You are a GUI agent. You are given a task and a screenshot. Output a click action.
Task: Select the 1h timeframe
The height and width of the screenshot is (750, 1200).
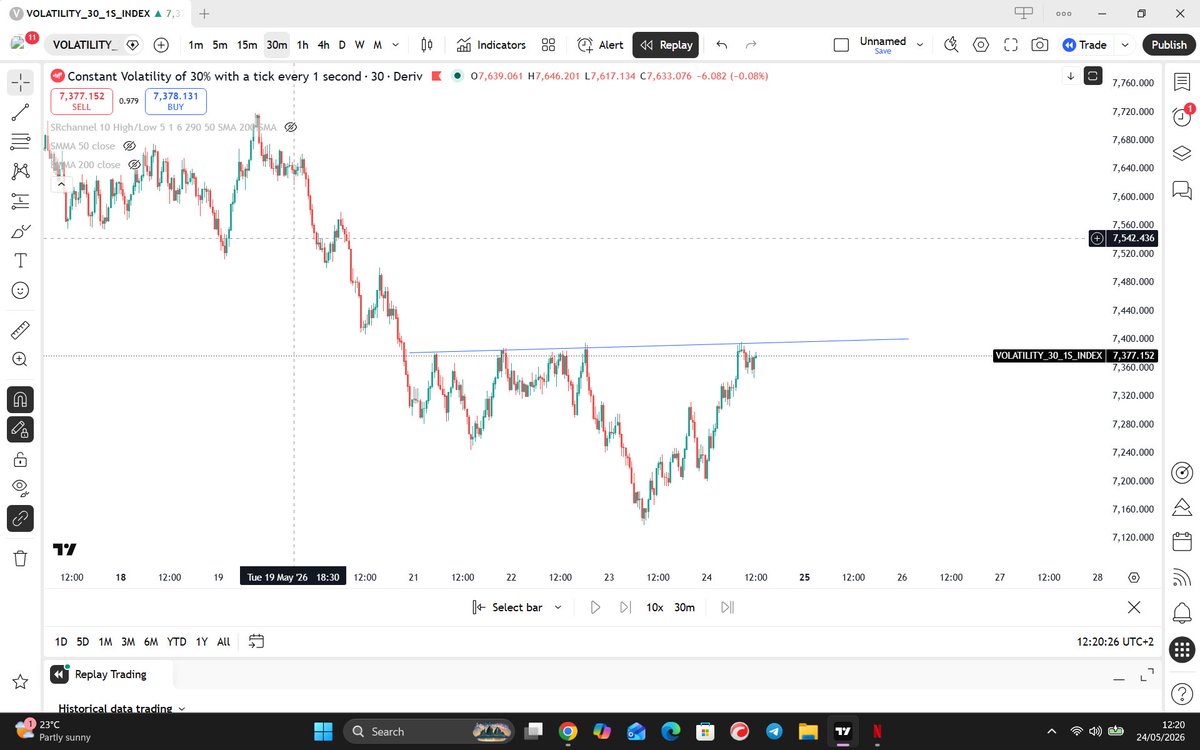303,45
